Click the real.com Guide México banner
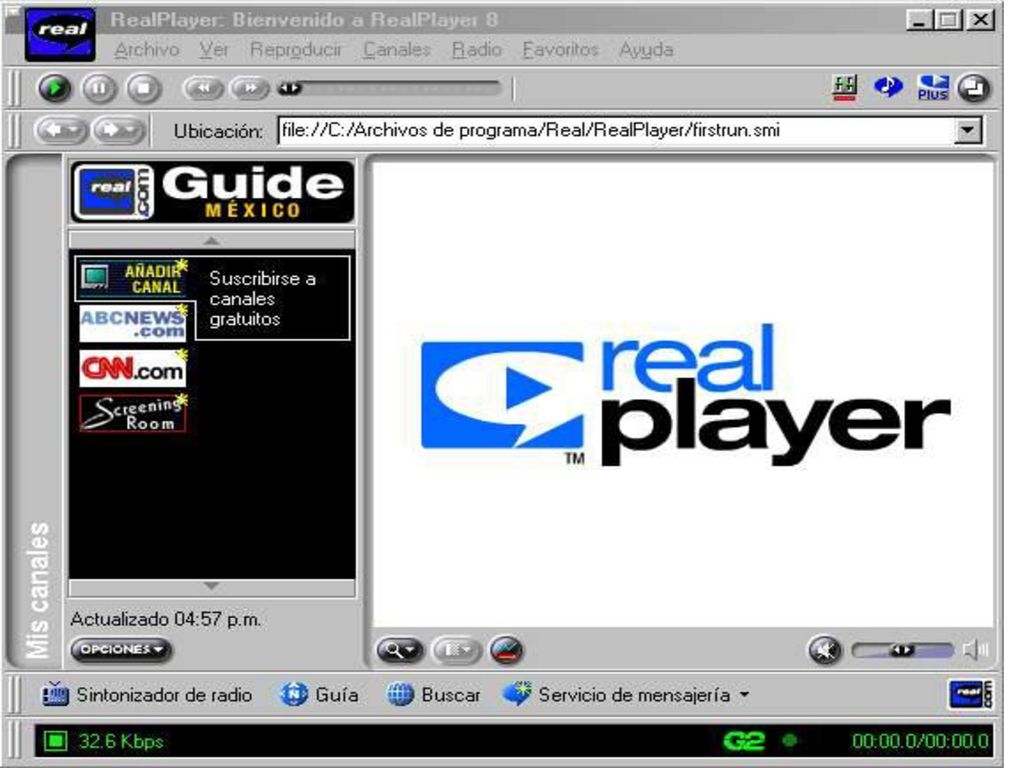The height and width of the screenshot is (768, 1024). tap(212, 192)
